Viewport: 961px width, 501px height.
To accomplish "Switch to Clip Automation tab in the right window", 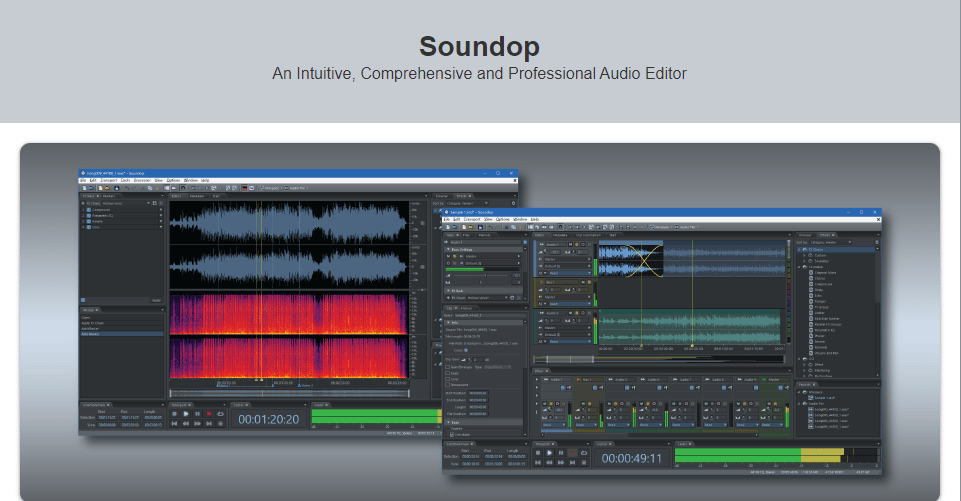I will [x=588, y=235].
